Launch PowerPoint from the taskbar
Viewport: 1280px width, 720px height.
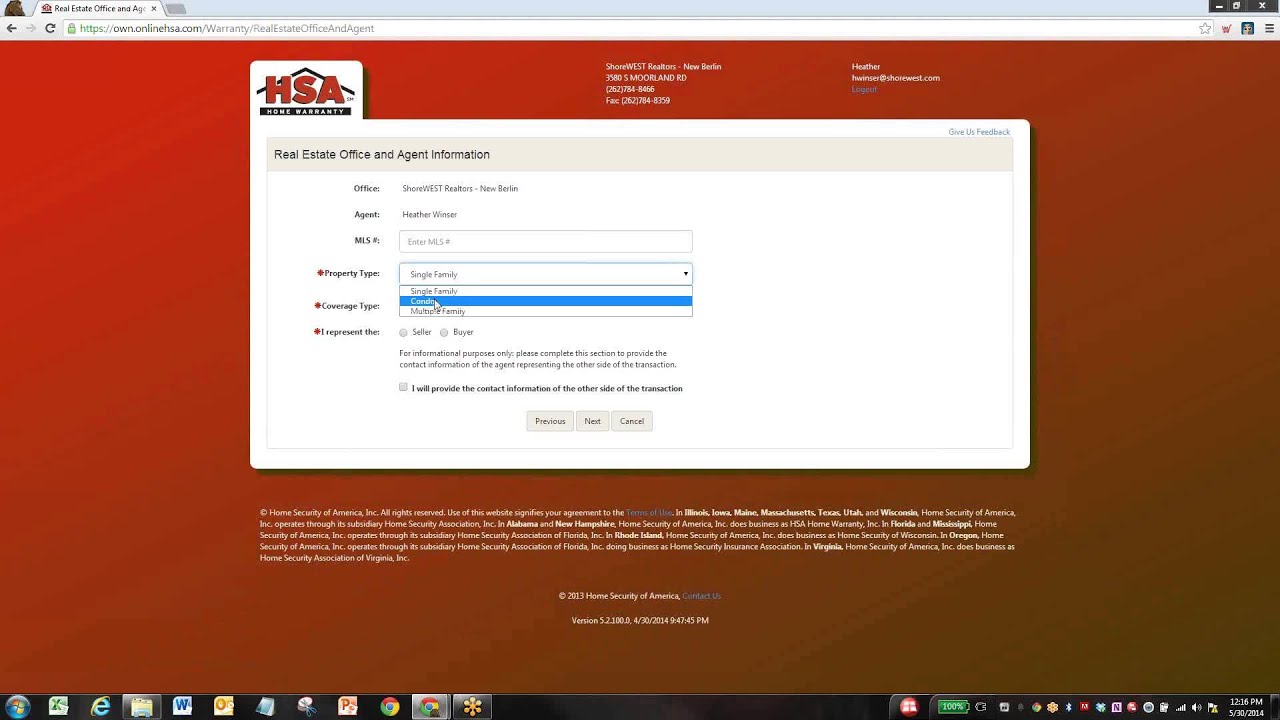point(347,706)
